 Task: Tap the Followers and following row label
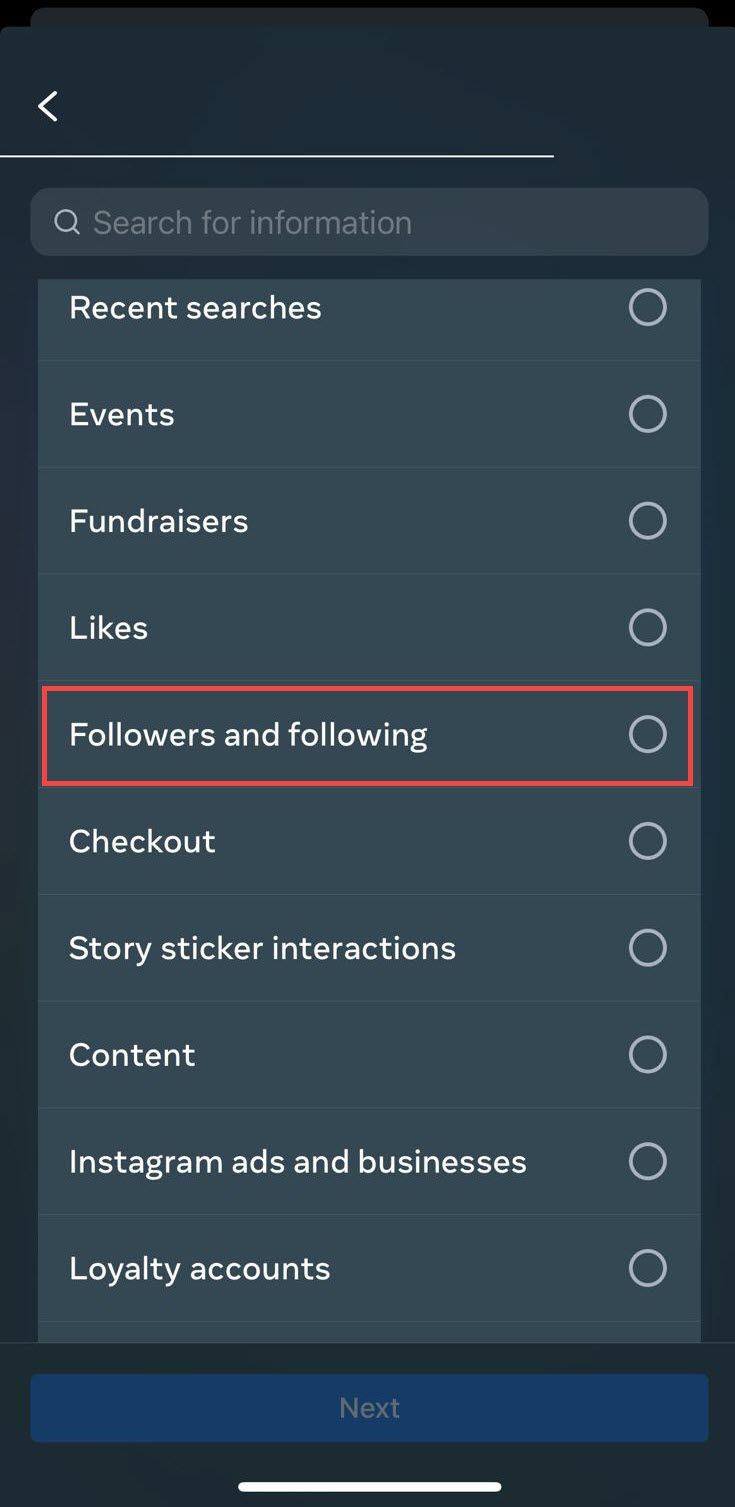pos(246,734)
